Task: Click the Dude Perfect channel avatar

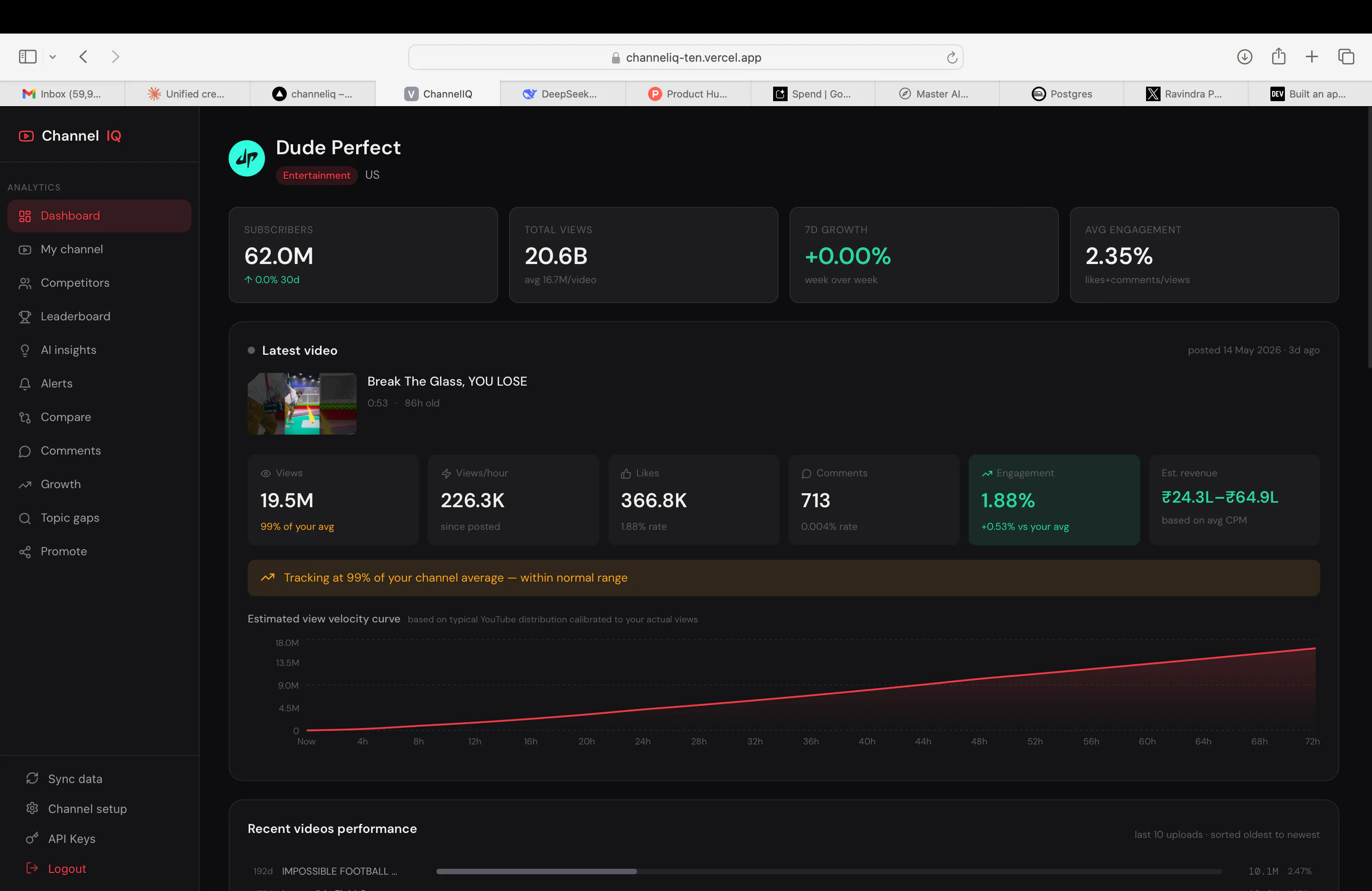Action: pyautogui.click(x=247, y=158)
